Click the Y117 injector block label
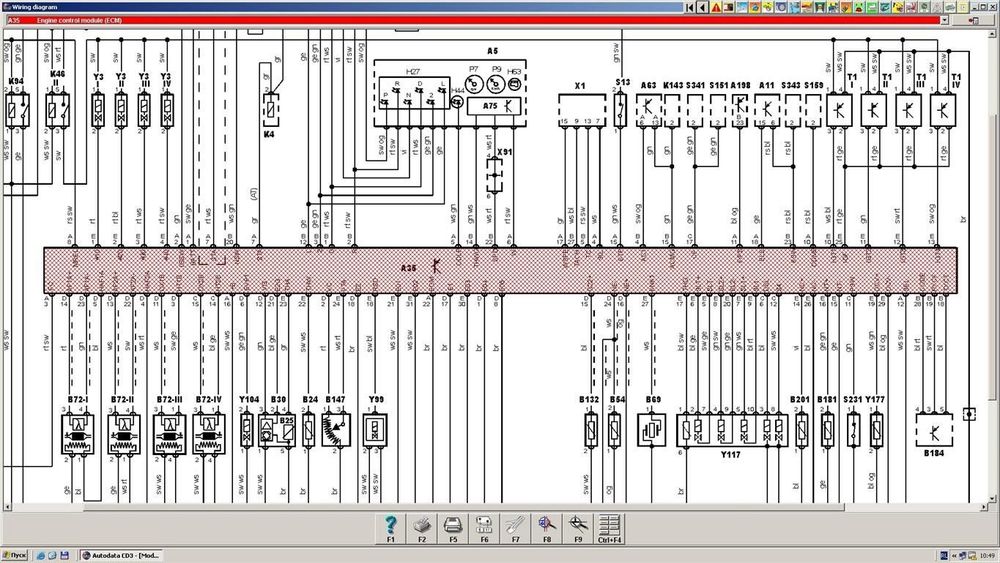Image resolution: width=1000 pixels, height=563 pixels. coord(730,455)
